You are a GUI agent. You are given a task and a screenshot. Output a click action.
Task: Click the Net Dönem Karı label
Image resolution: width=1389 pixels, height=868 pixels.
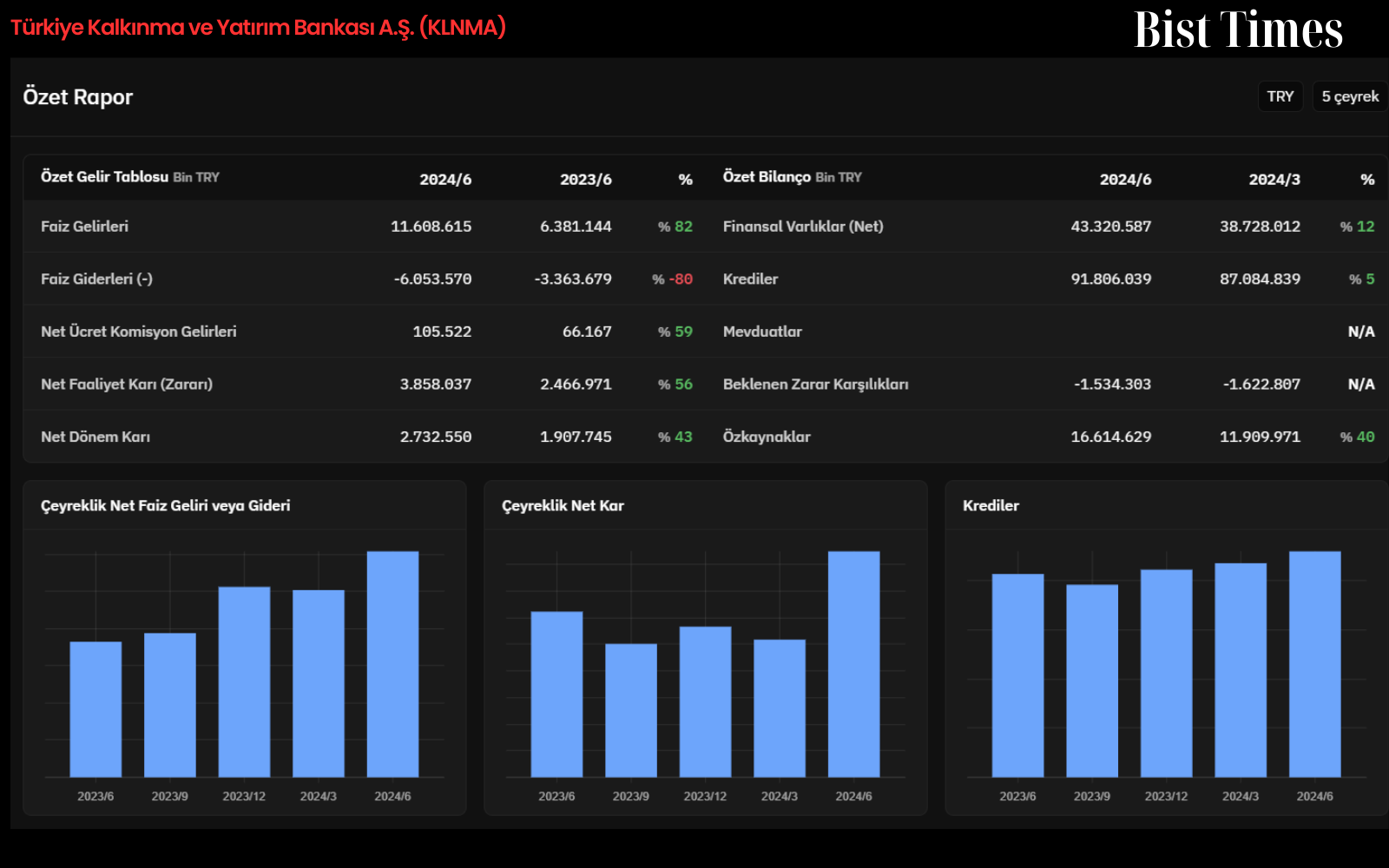(x=95, y=437)
